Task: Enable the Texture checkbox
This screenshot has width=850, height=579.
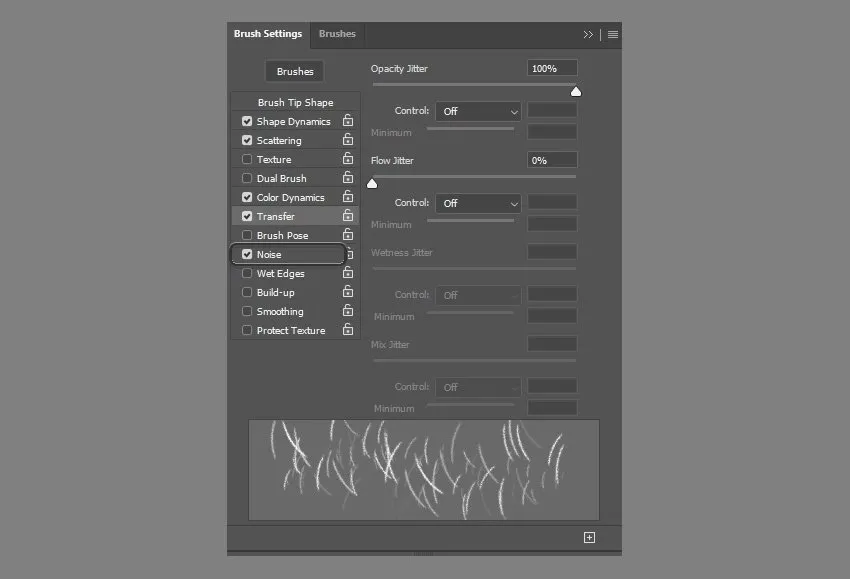Action: [x=247, y=159]
